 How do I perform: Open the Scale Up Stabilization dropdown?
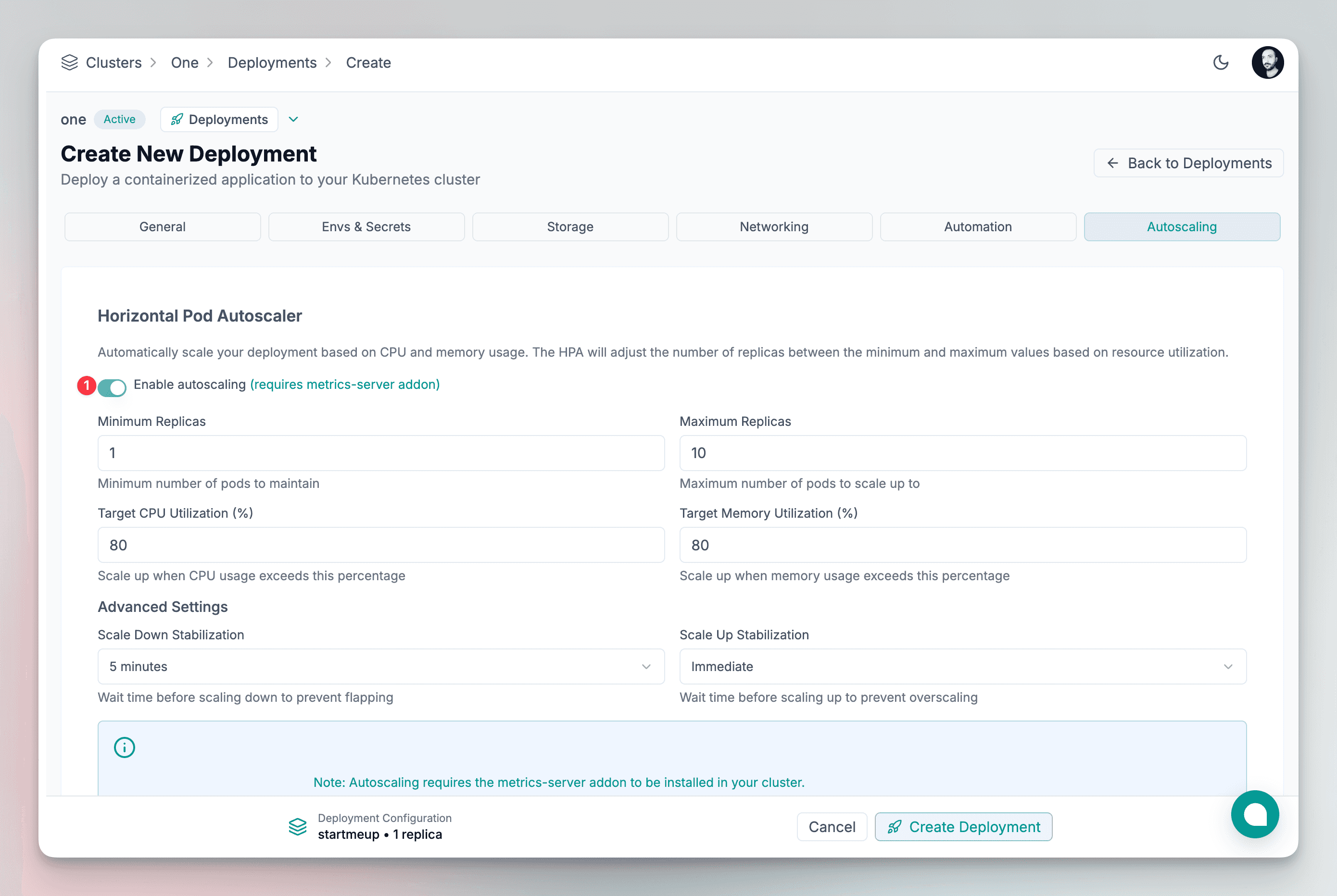[x=963, y=666]
